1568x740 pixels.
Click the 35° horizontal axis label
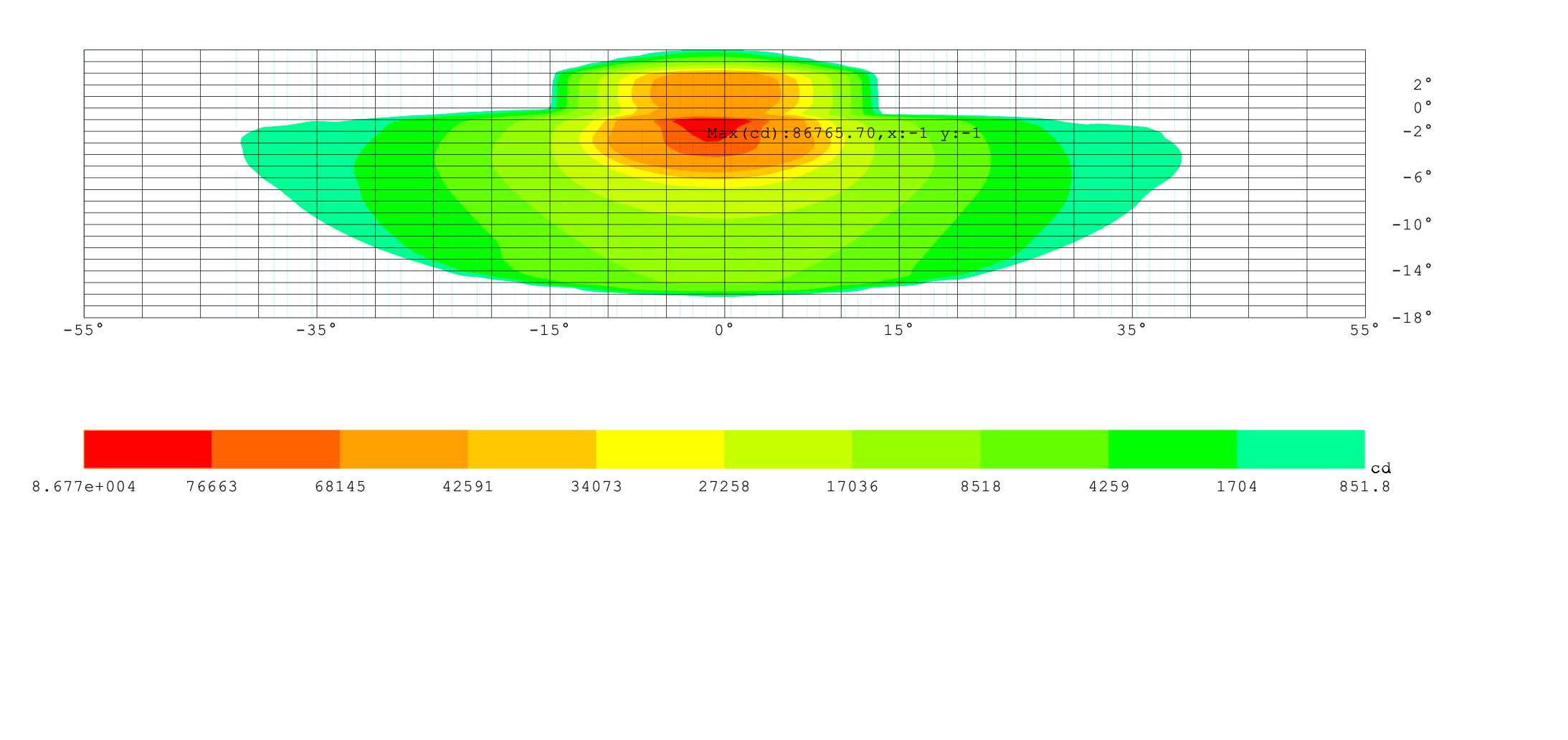(x=1132, y=330)
